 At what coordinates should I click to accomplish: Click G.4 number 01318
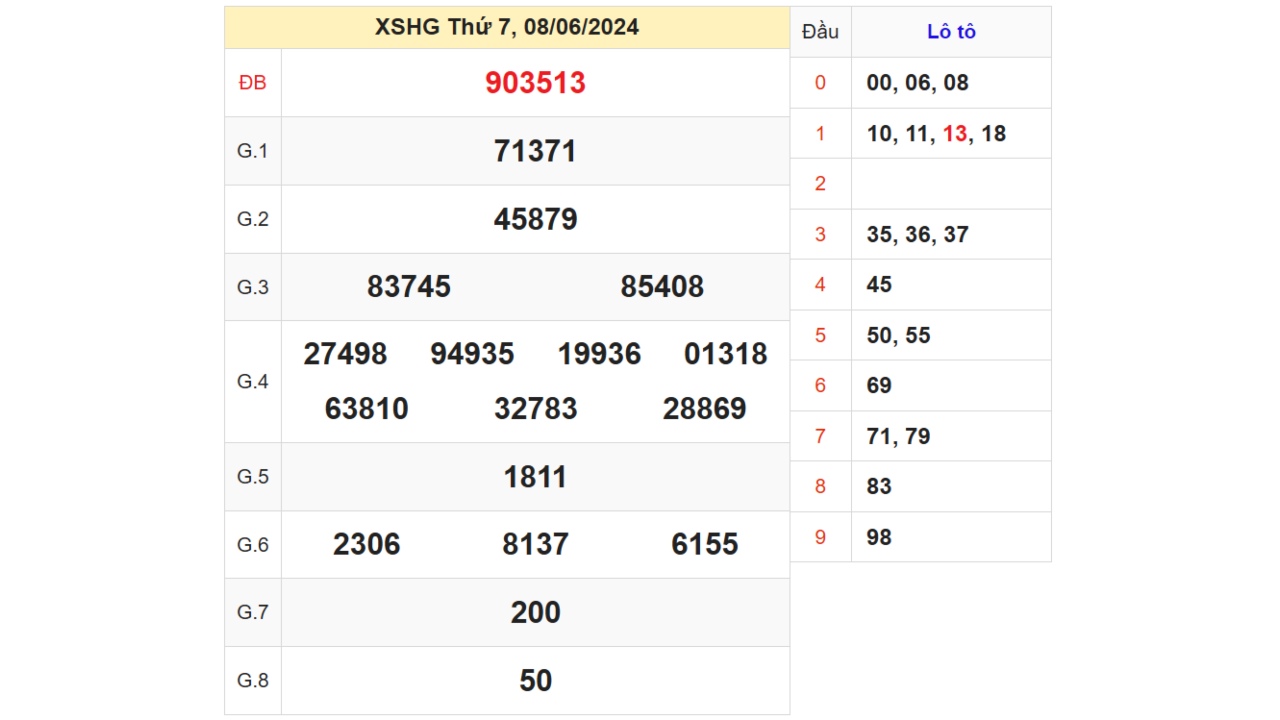click(x=726, y=354)
